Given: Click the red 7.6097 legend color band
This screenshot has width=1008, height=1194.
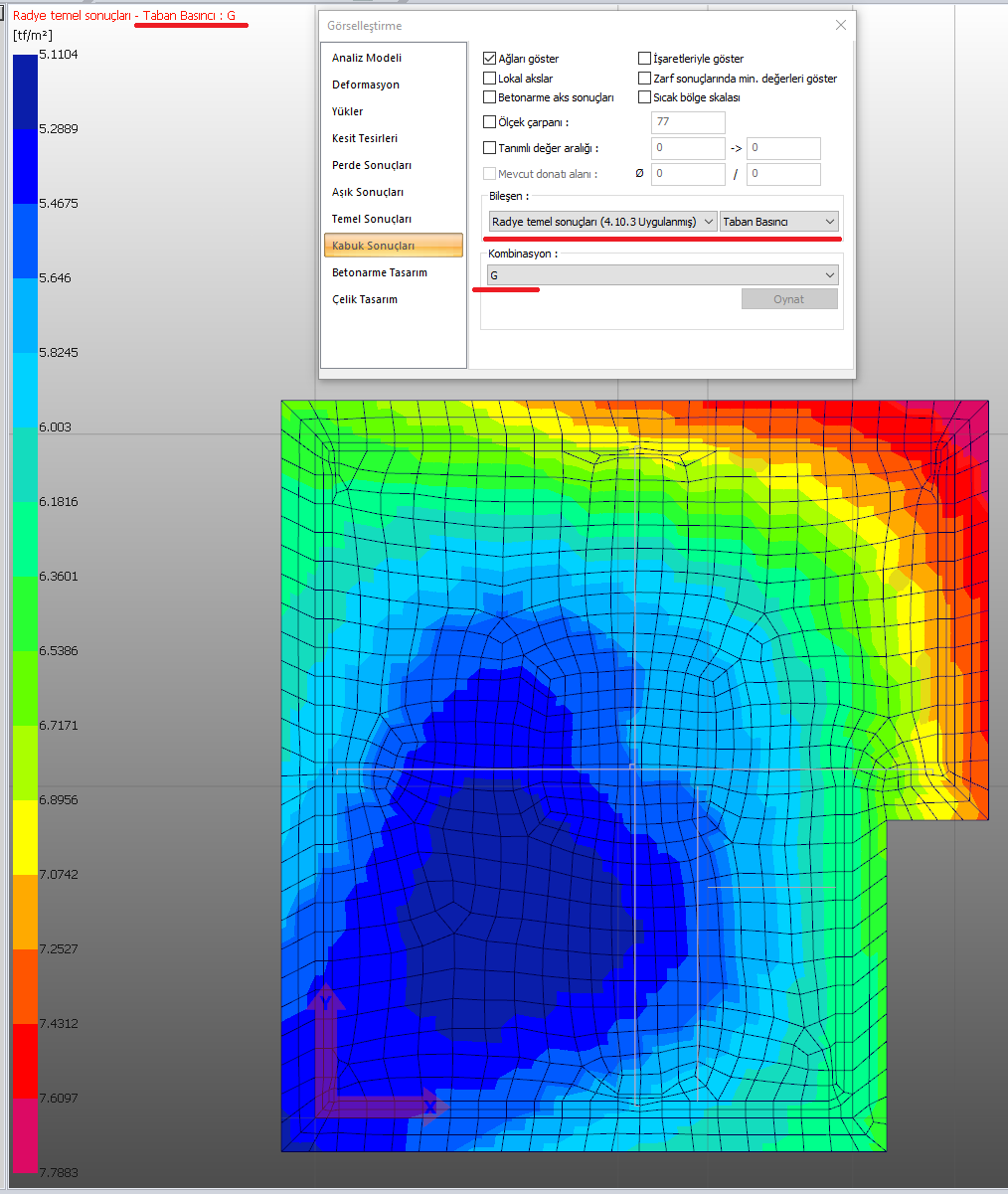Looking at the screenshot, I should point(25,1061).
